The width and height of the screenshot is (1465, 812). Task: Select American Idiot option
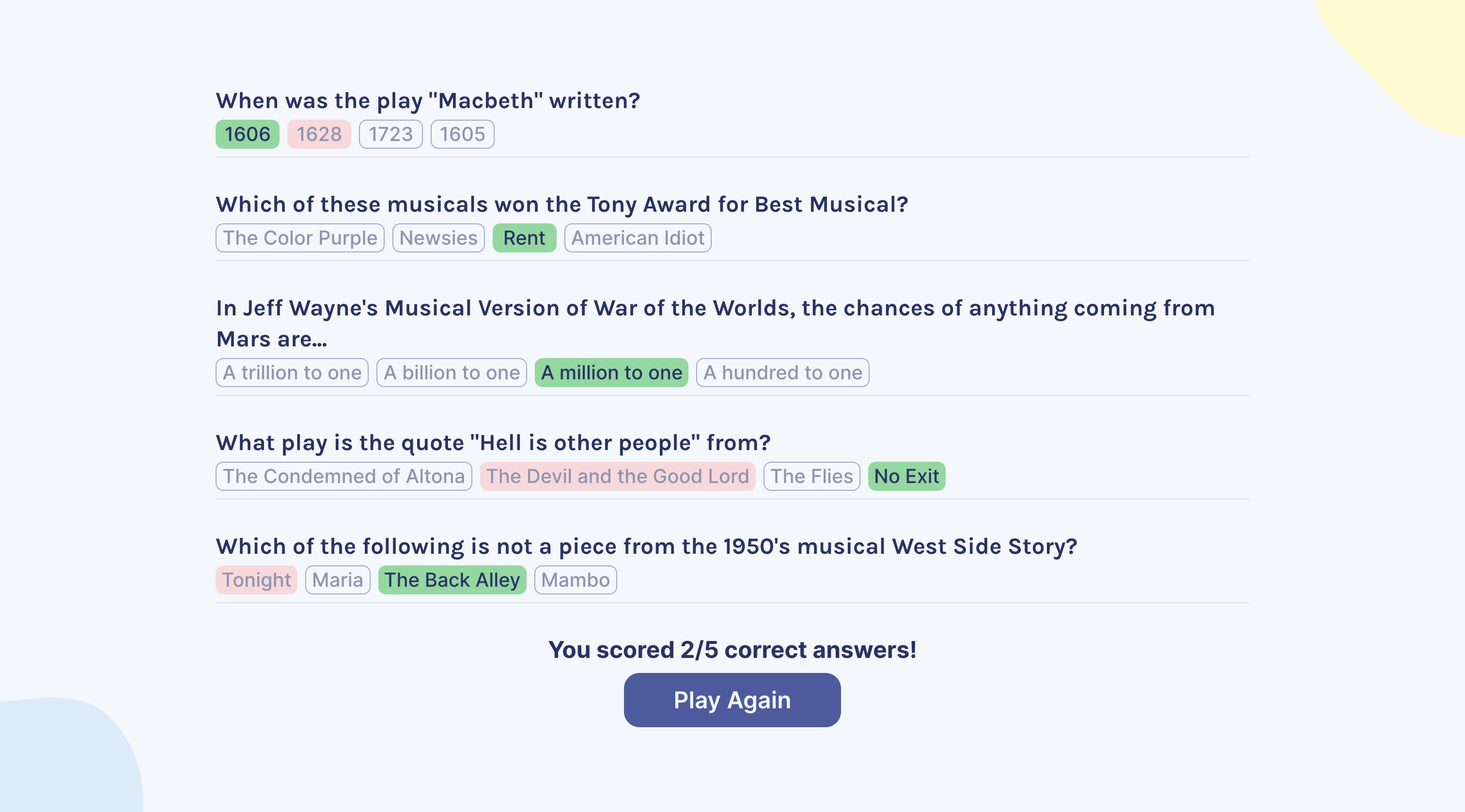[638, 238]
